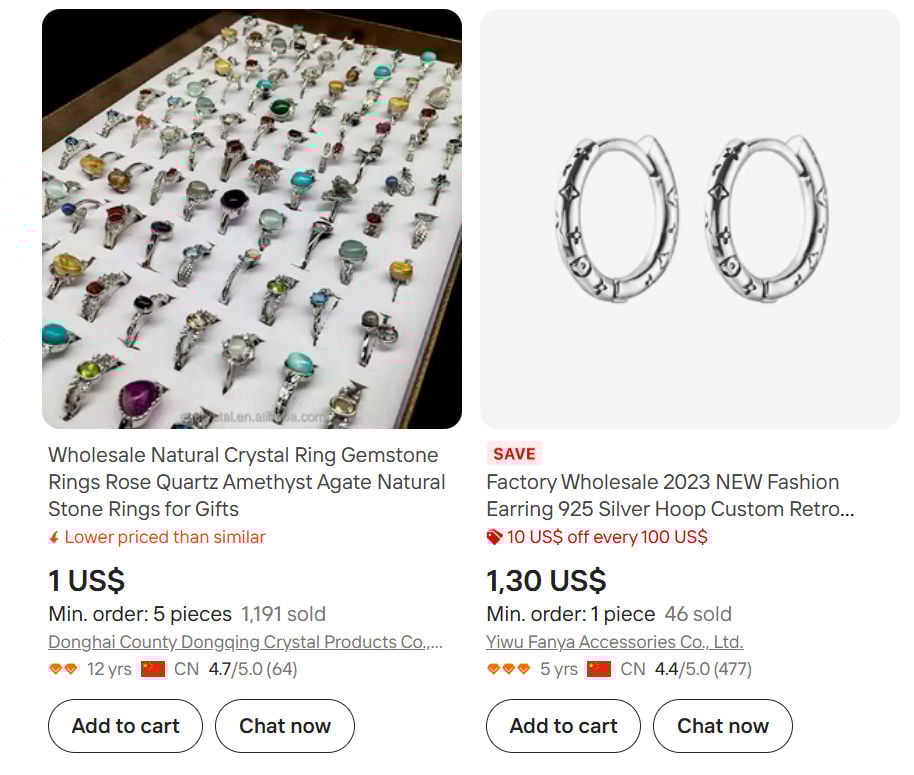Click the red coupon tag icon

pyautogui.click(x=493, y=537)
